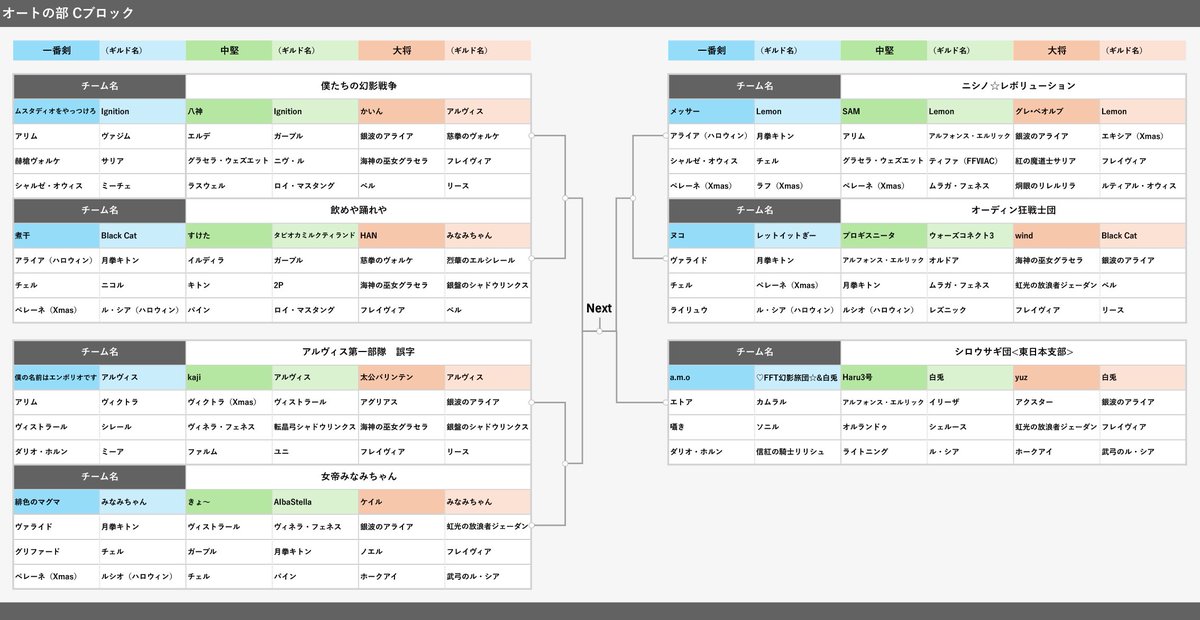Click the グリファード unit cell

(56, 551)
